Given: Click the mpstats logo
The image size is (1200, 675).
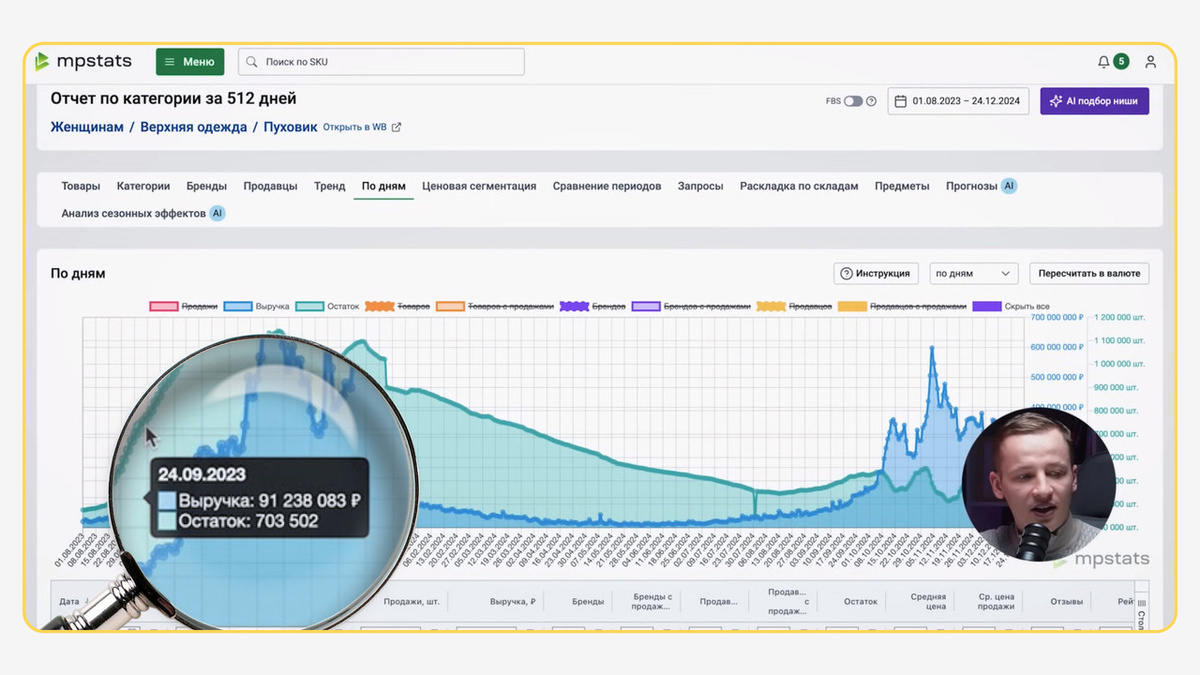Looking at the screenshot, I should pyautogui.click(x=83, y=62).
